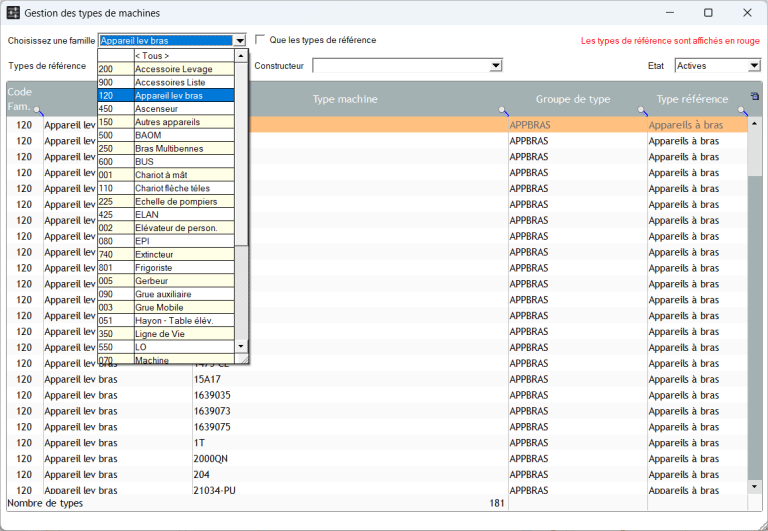Viewport: 768px width, 531px height.
Task: Click the orange highlighted APPBRAS cell
Action: pos(578,125)
